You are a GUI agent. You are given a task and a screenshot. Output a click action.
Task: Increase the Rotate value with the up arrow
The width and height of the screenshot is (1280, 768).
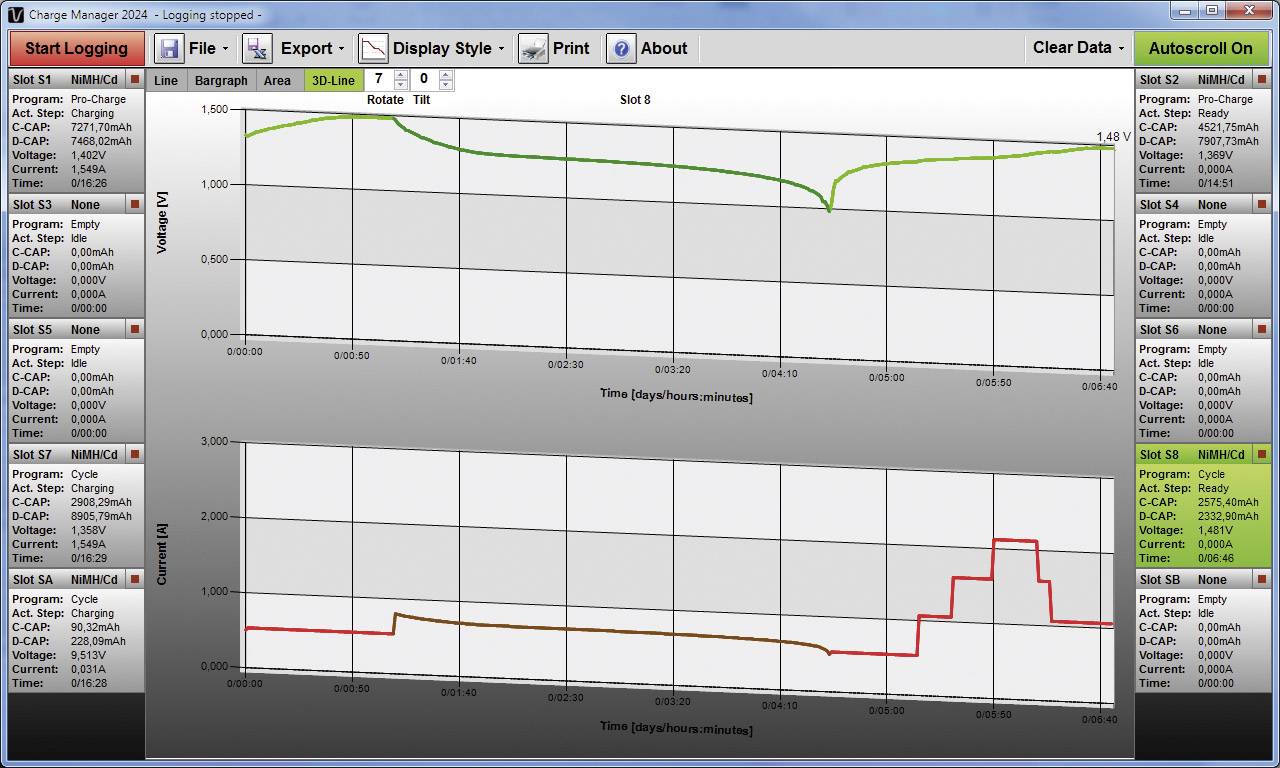tap(400, 74)
